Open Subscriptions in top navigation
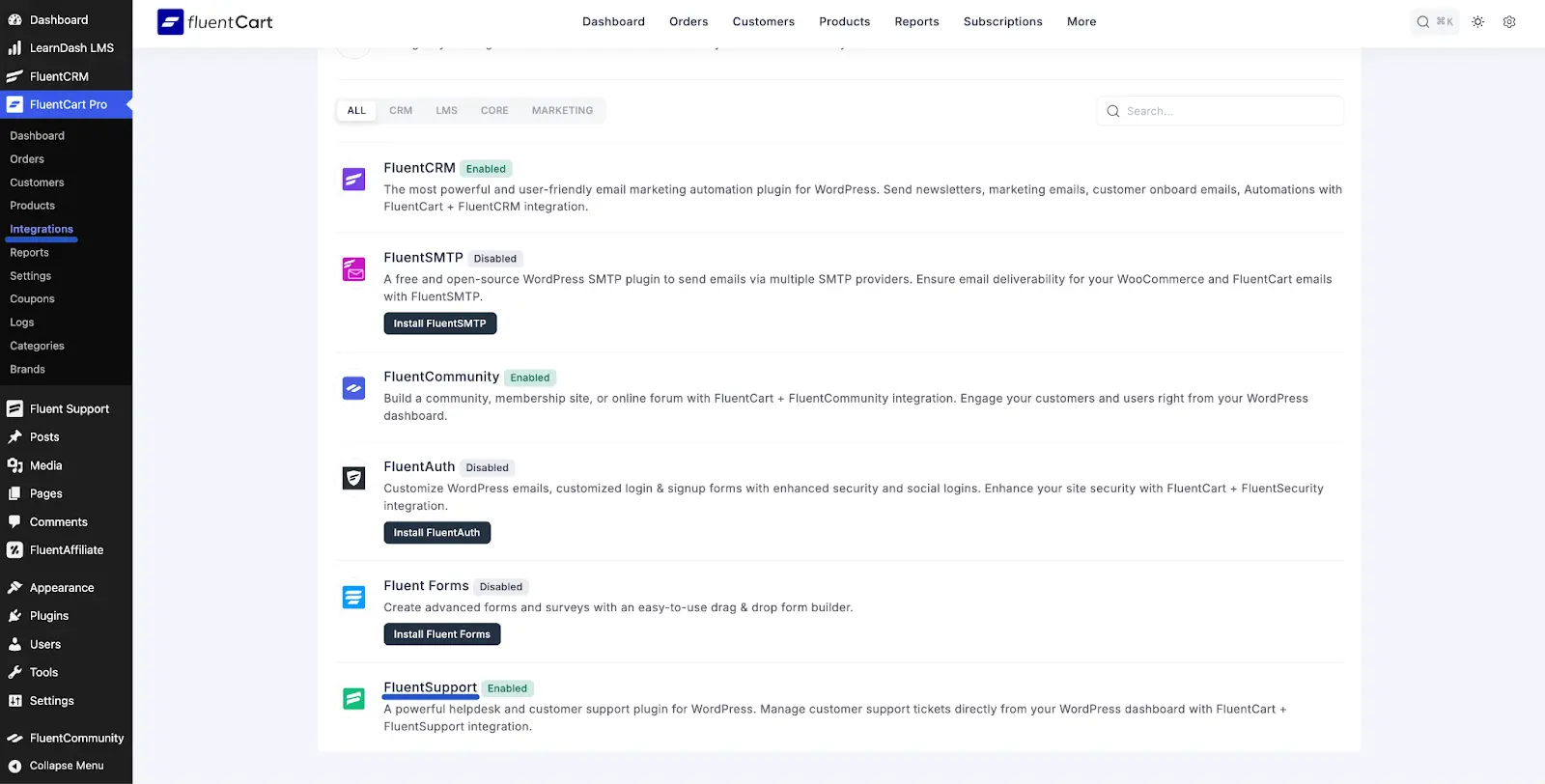Screen dimensions: 1545x784 (1002, 21)
